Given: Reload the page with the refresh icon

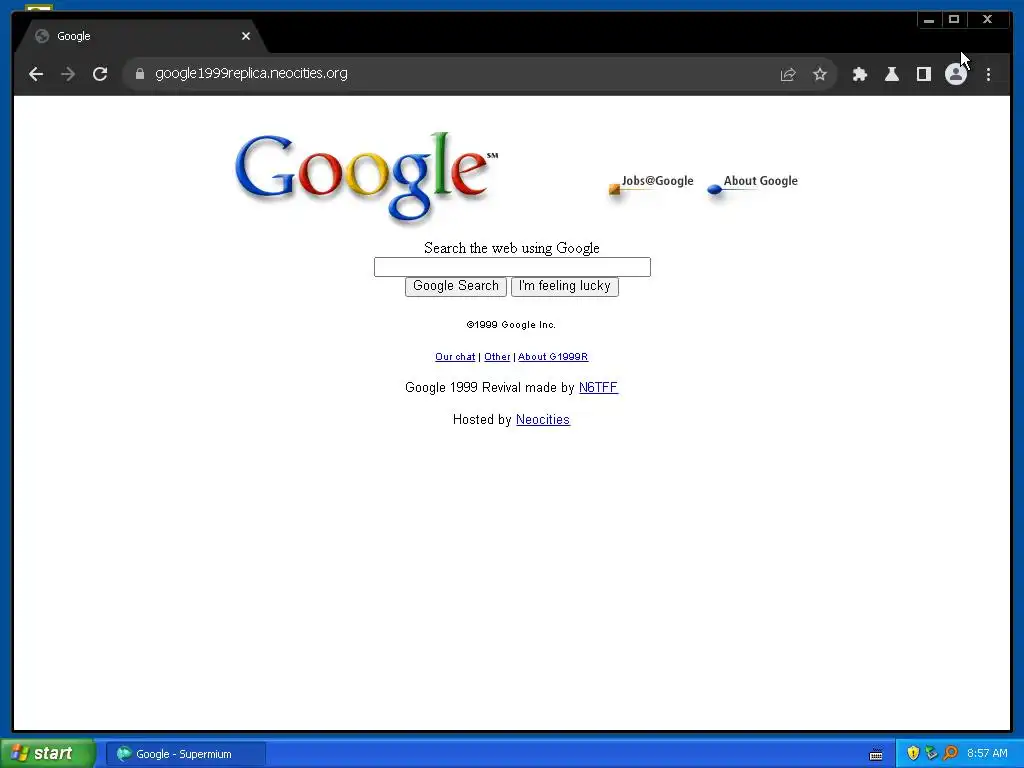Looking at the screenshot, I should [x=100, y=74].
